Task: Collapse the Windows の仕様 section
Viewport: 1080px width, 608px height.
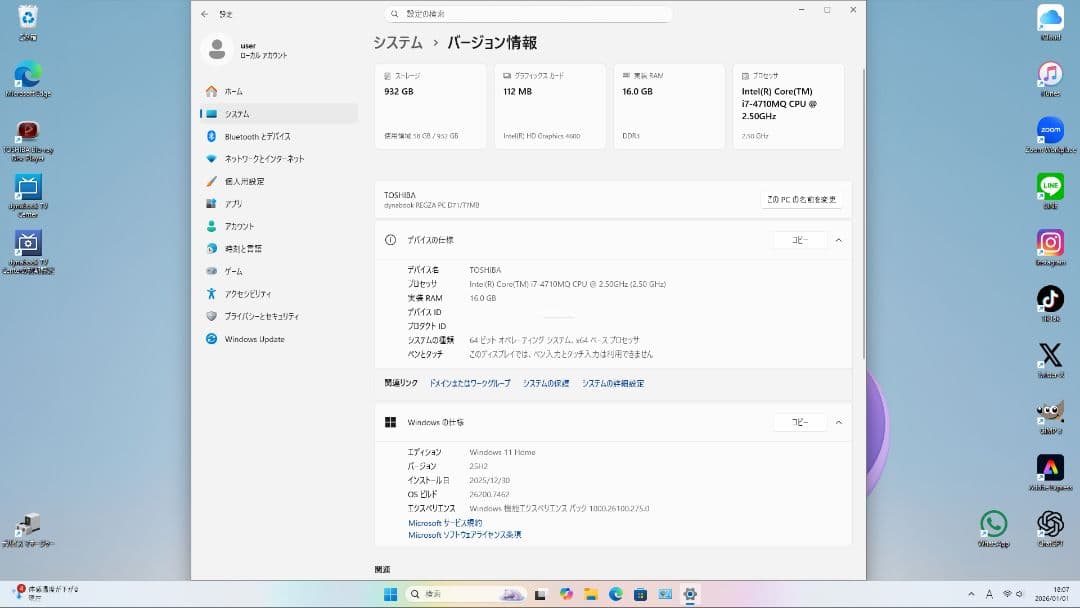Action: [x=838, y=422]
